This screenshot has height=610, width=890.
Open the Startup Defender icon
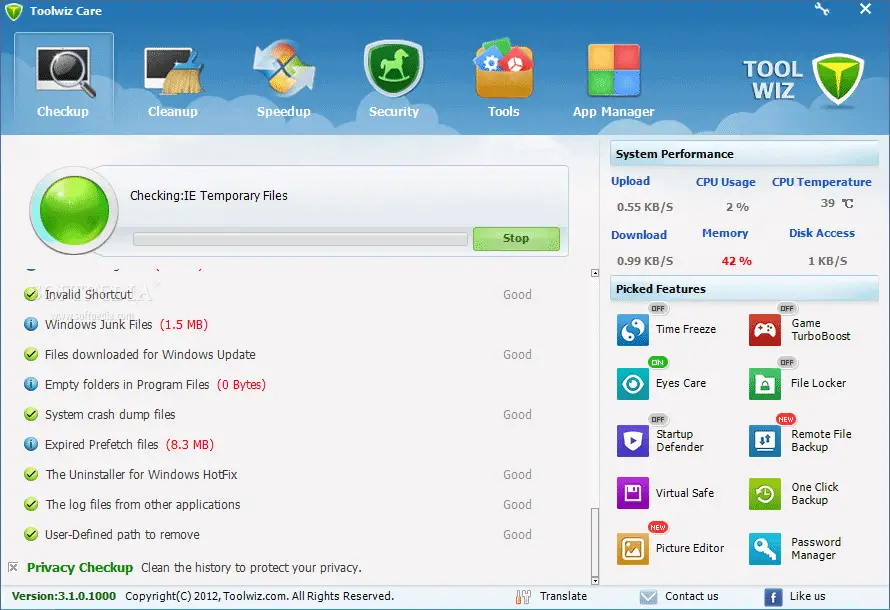632,440
